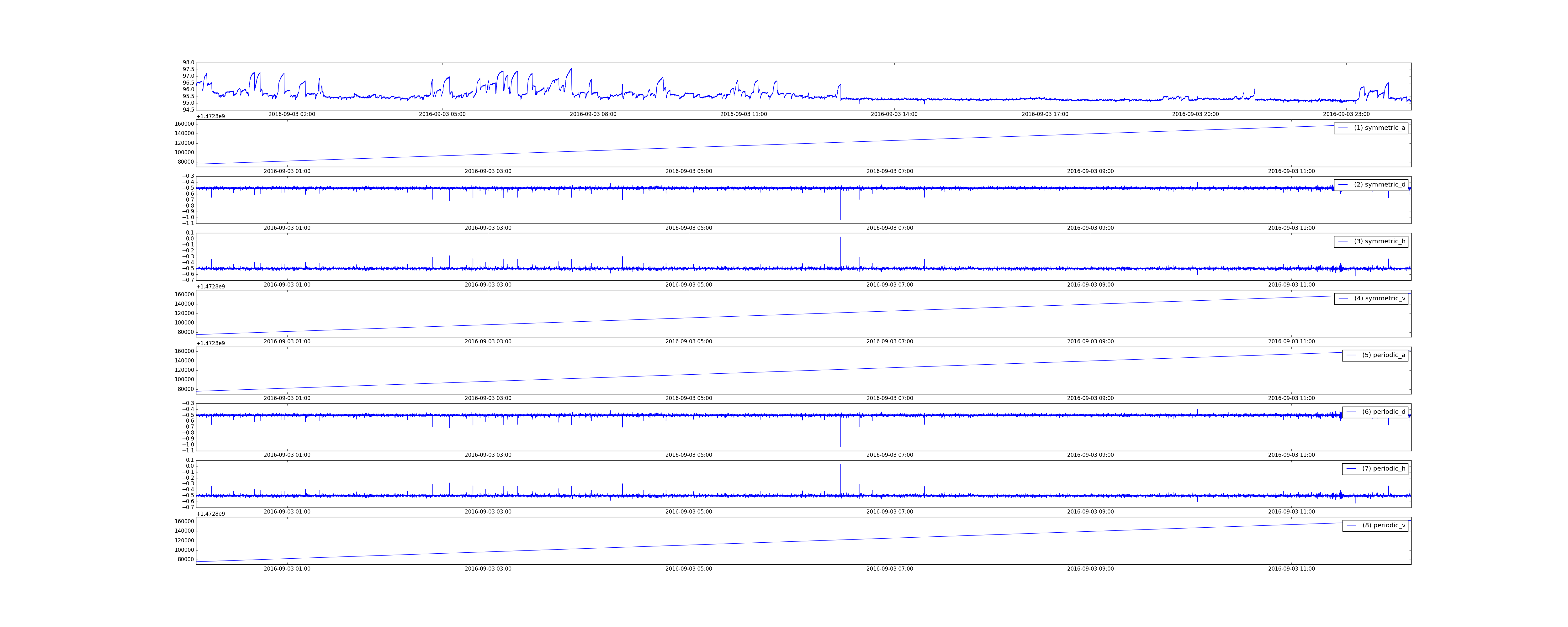Click the 96.5 y-axis tick label
1568x627 pixels.
[188, 83]
